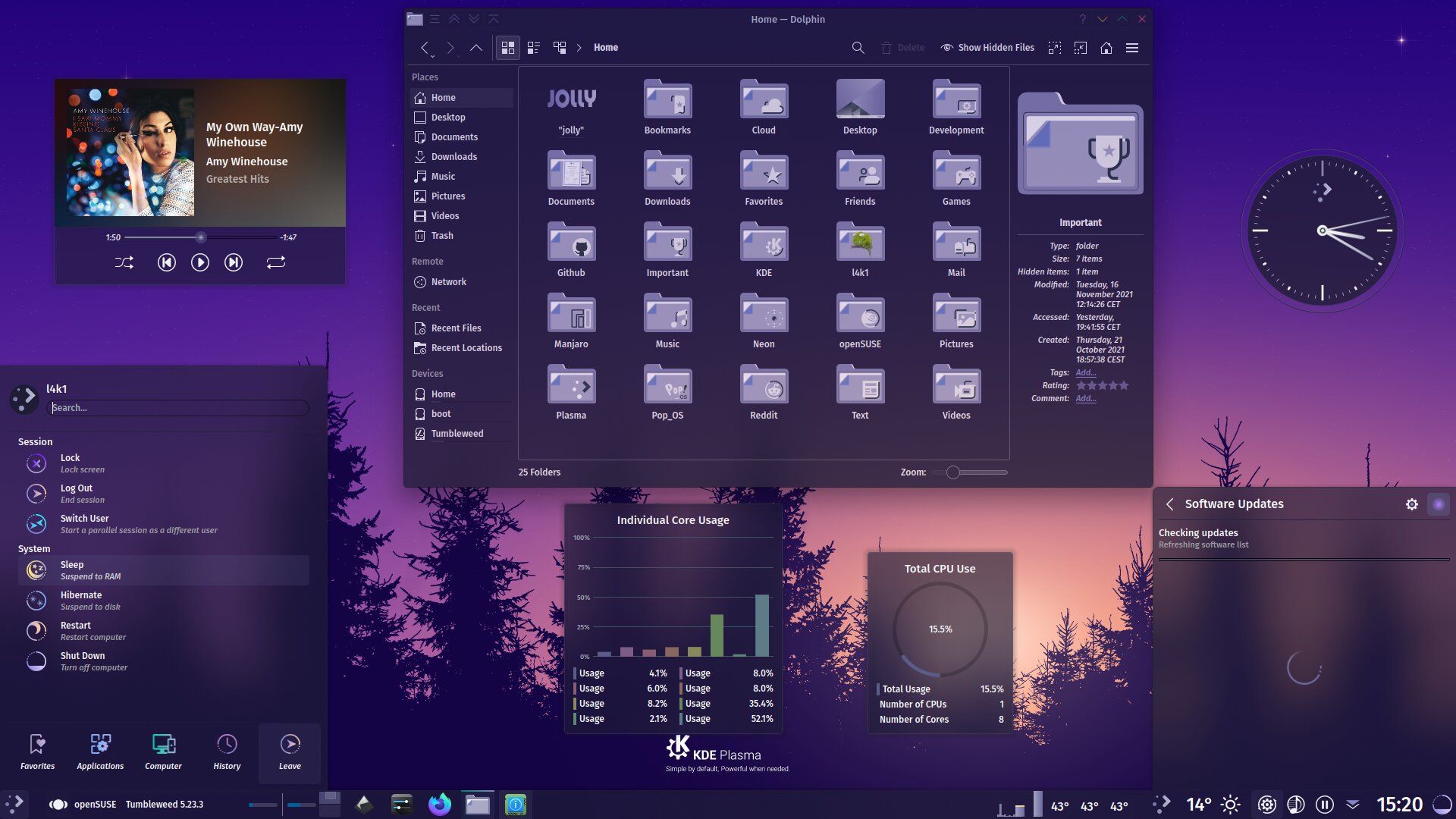Go to previous track
Image resolution: width=1456 pixels, height=819 pixels.
point(167,262)
